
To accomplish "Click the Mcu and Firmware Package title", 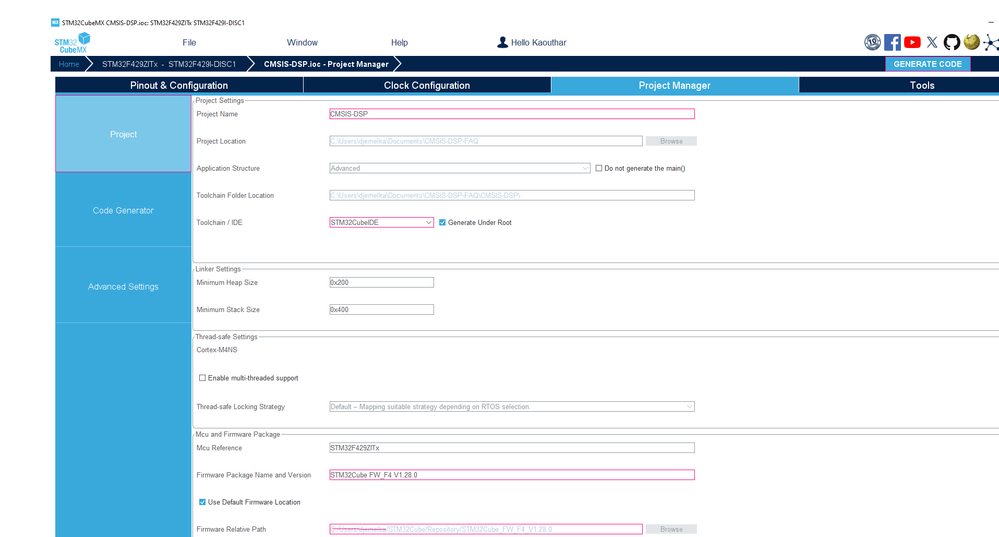I will coord(238,434).
